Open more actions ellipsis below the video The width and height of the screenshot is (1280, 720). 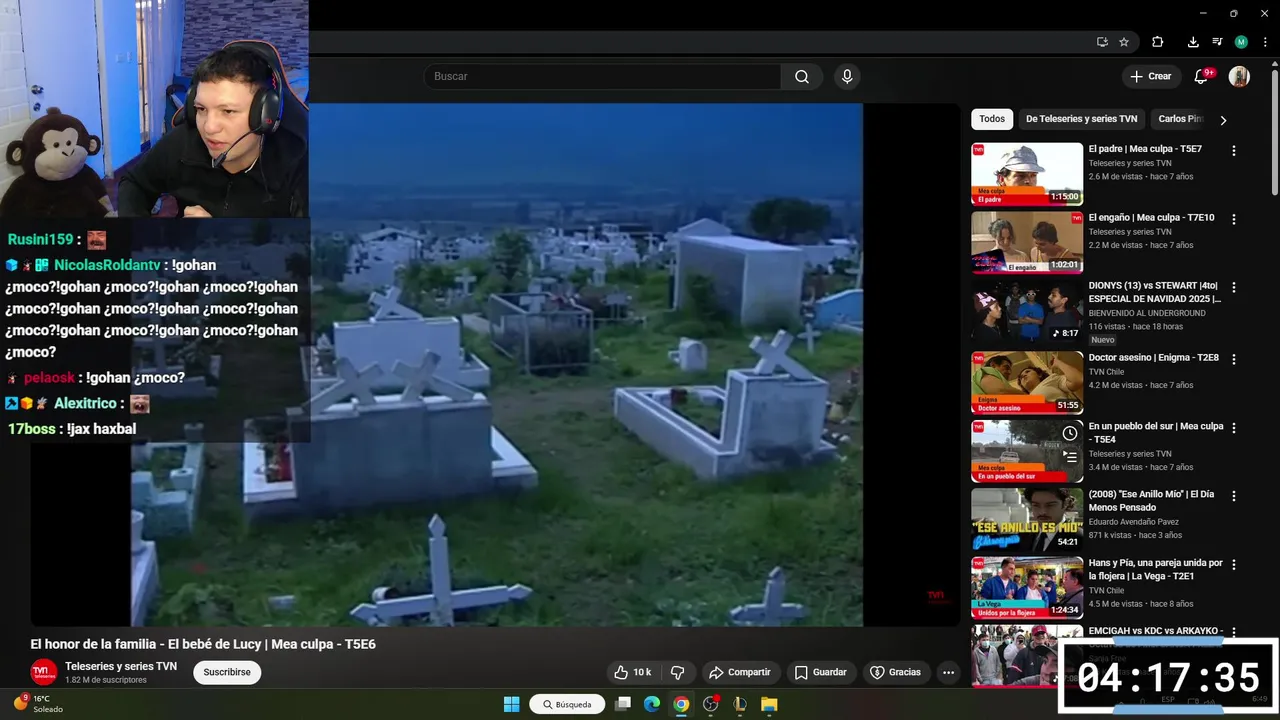948,672
